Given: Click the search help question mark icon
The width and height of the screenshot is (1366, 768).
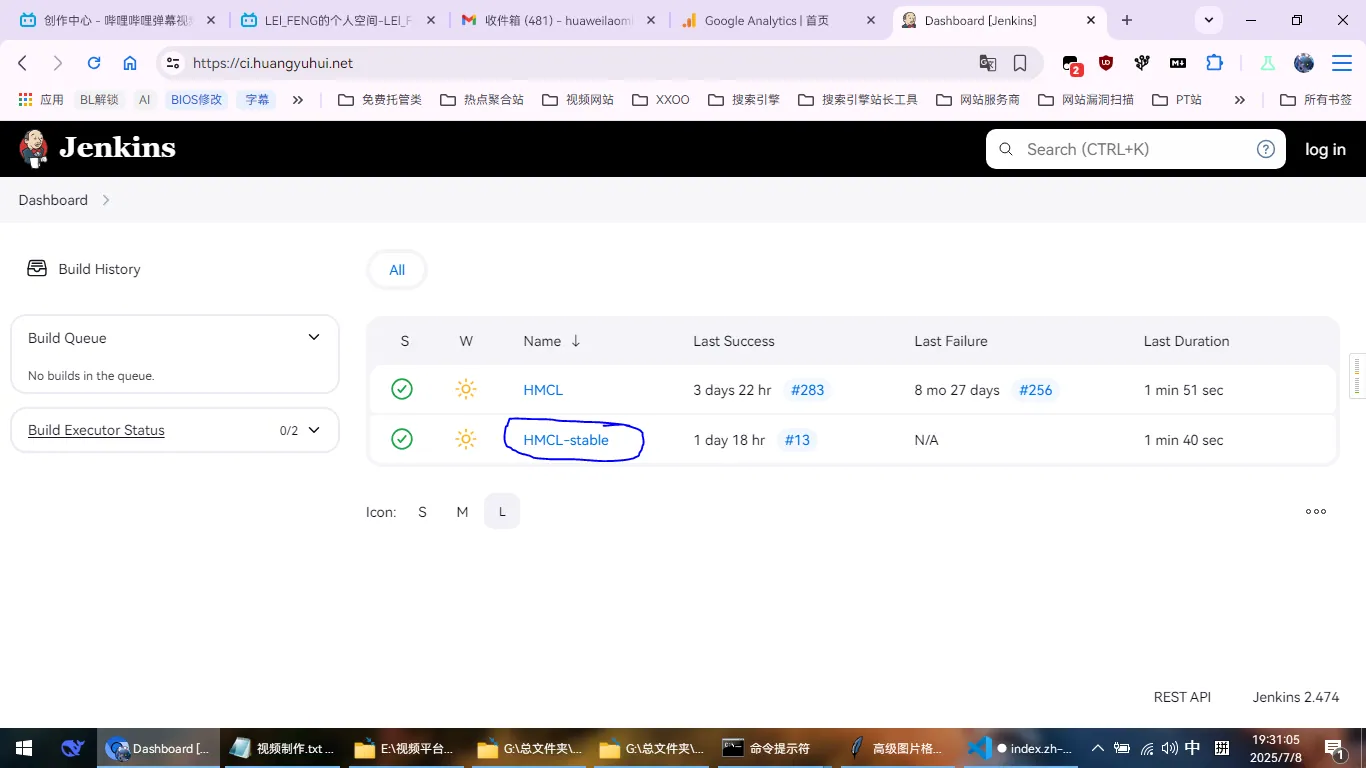Looking at the screenshot, I should [1265, 149].
